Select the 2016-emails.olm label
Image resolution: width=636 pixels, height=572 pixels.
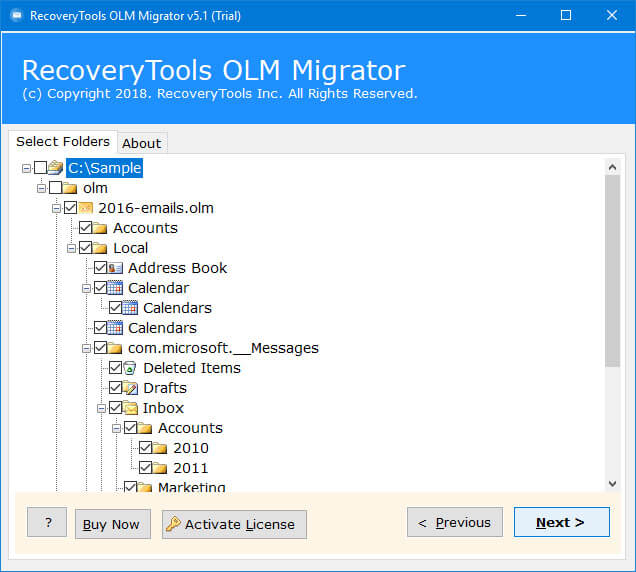click(156, 208)
